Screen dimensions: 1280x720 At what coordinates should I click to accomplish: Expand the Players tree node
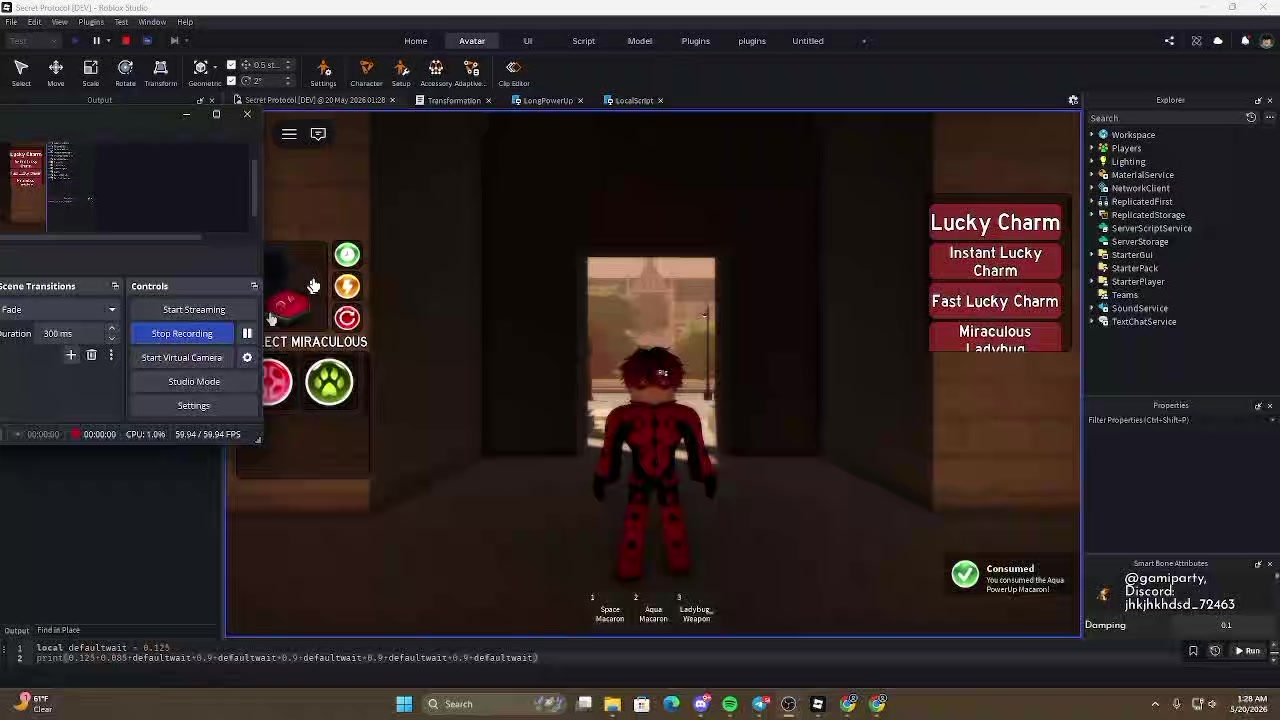click(1092, 148)
